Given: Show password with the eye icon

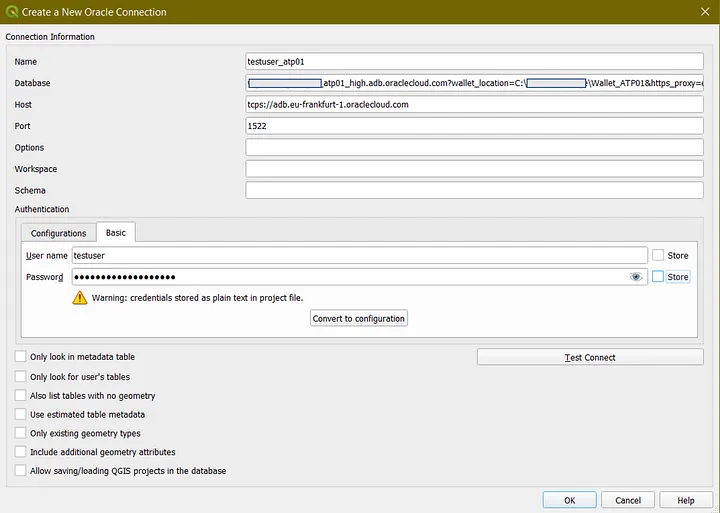Looking at the screenshot, I should point(636,277).
